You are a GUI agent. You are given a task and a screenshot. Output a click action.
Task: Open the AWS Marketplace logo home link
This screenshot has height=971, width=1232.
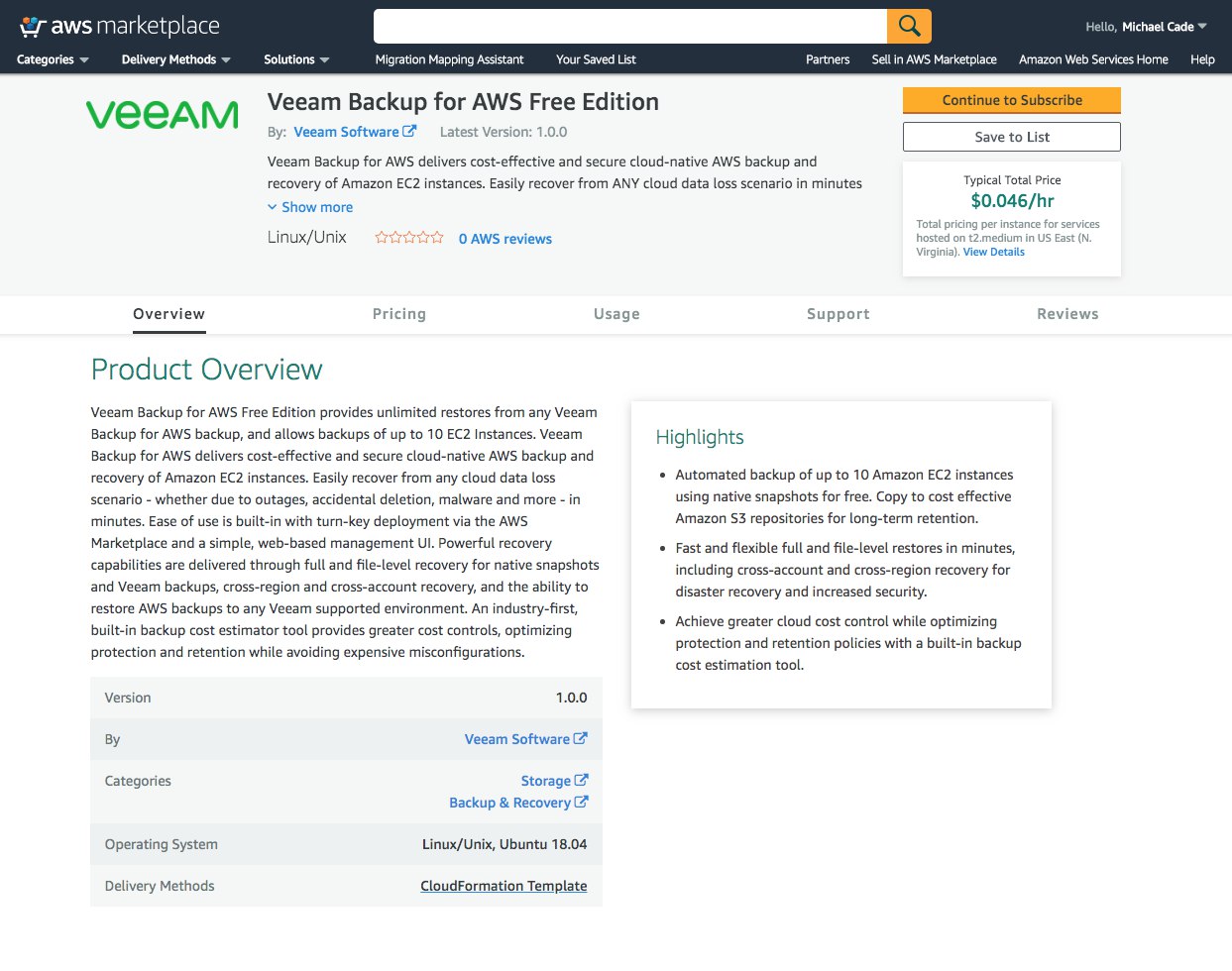coord(119,26)
